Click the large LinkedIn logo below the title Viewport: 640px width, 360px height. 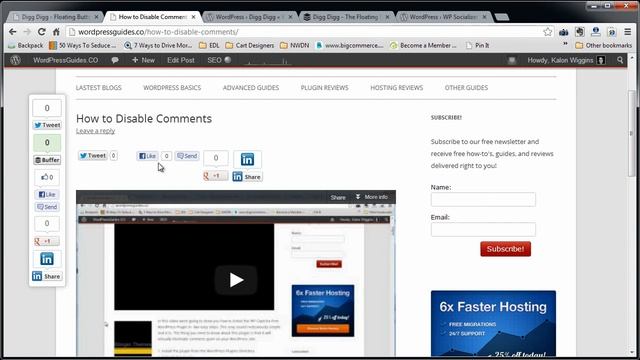tap(247, 159)
